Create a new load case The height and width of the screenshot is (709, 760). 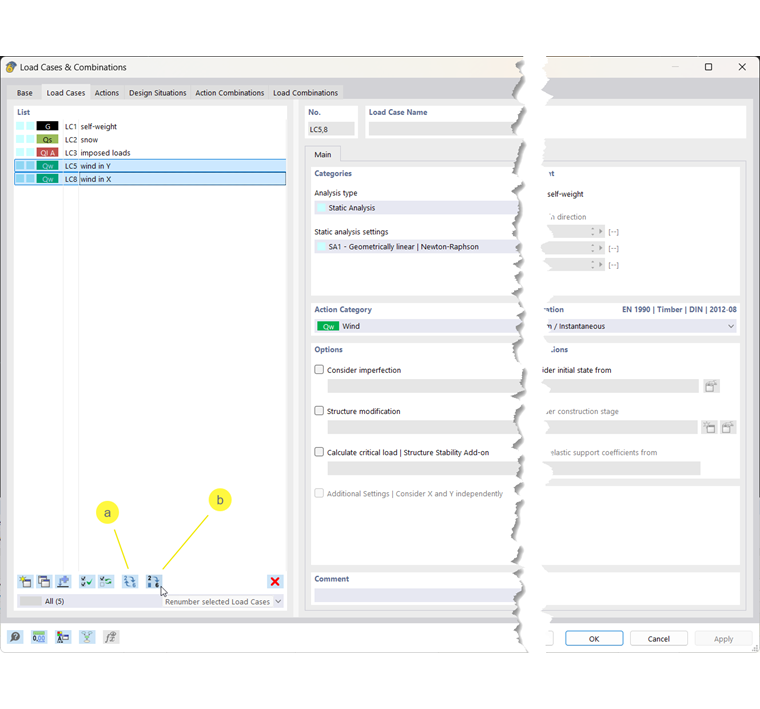pyautogui.click(x=25, y=581)
